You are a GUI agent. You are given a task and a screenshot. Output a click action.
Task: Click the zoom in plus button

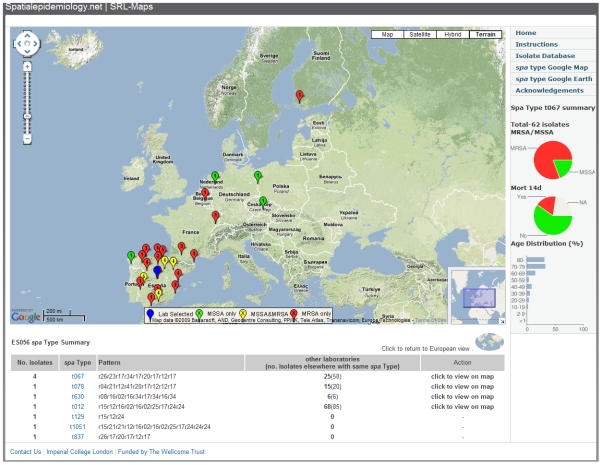pos(27,67)
